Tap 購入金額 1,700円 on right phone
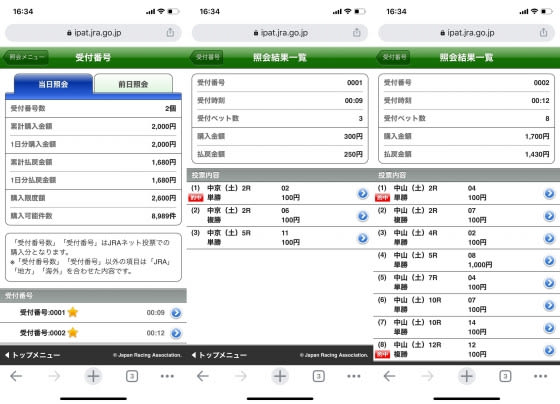The image size is (560, 404). coord(537,136)
